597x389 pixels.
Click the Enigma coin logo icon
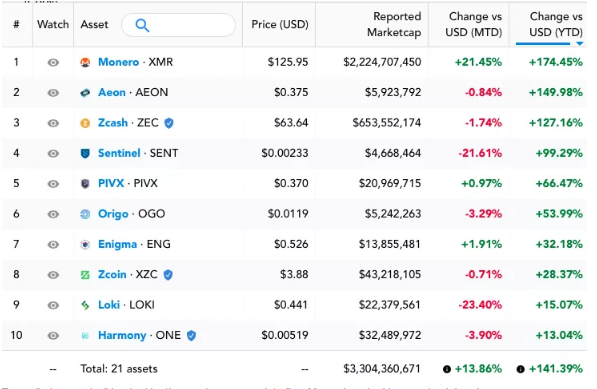click(x=85, y=244)
